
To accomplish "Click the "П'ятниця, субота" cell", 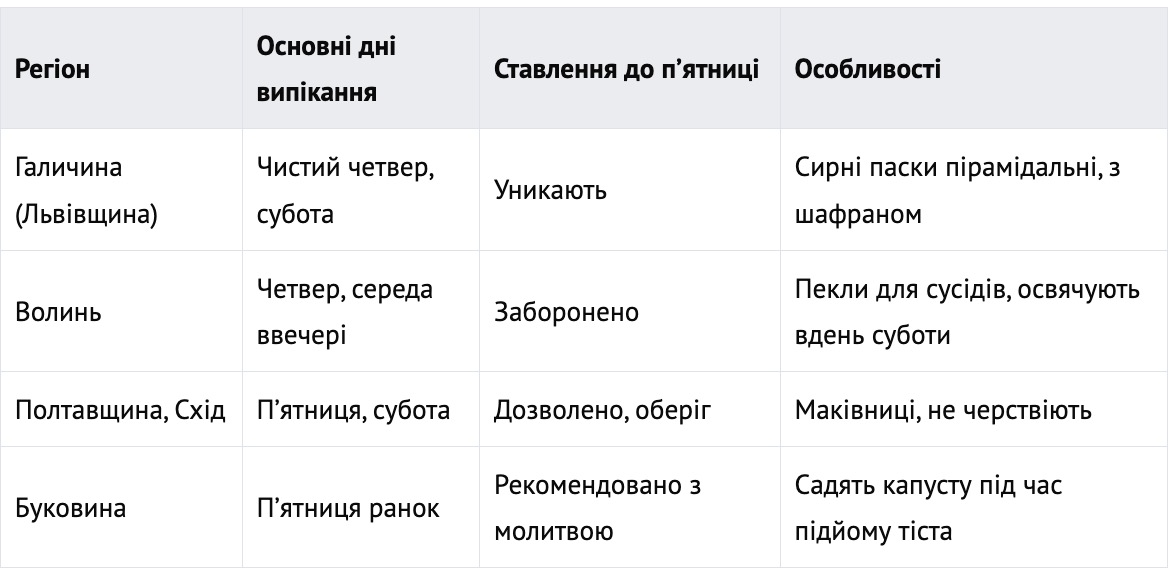I will 353,411.
